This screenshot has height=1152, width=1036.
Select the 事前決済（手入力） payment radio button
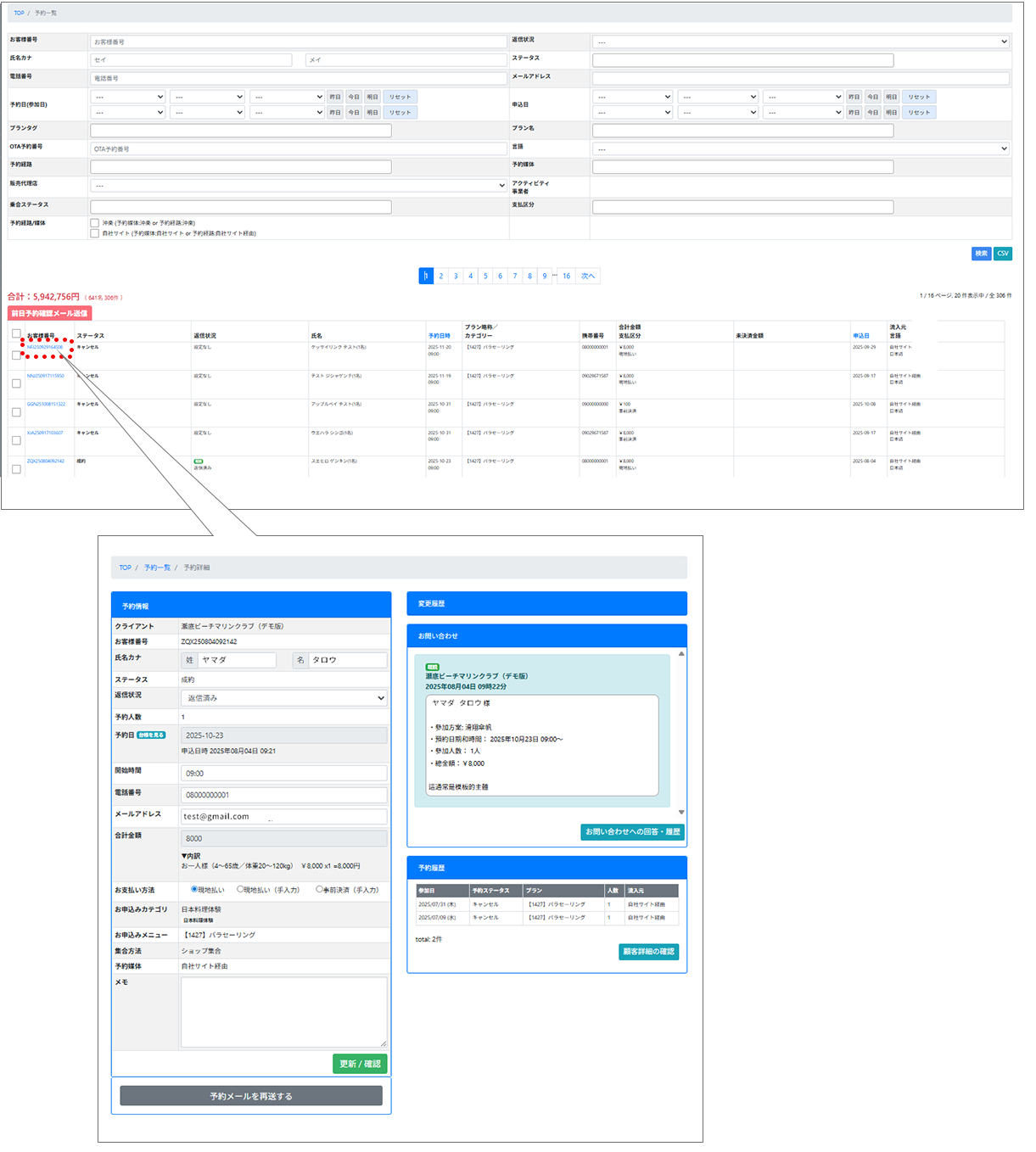[x=320, y=890]
